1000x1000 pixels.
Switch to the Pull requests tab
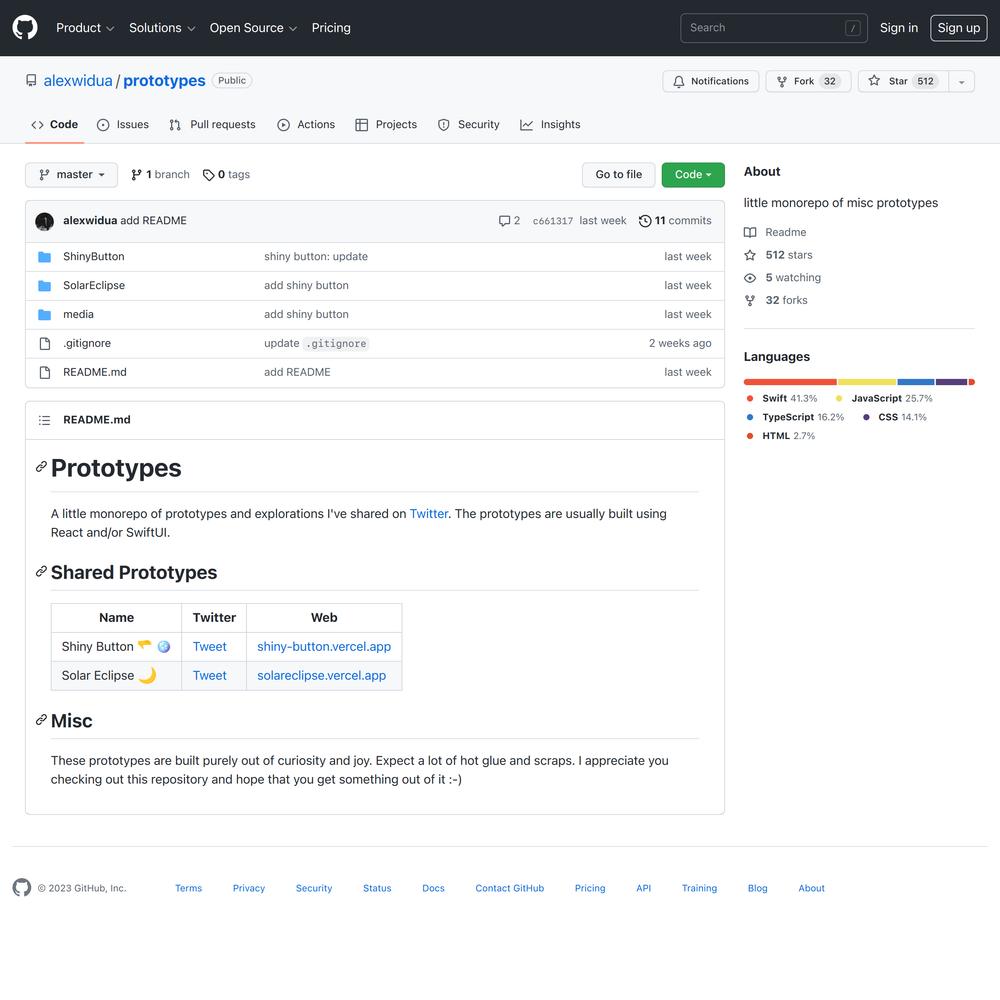pos(212,125)
